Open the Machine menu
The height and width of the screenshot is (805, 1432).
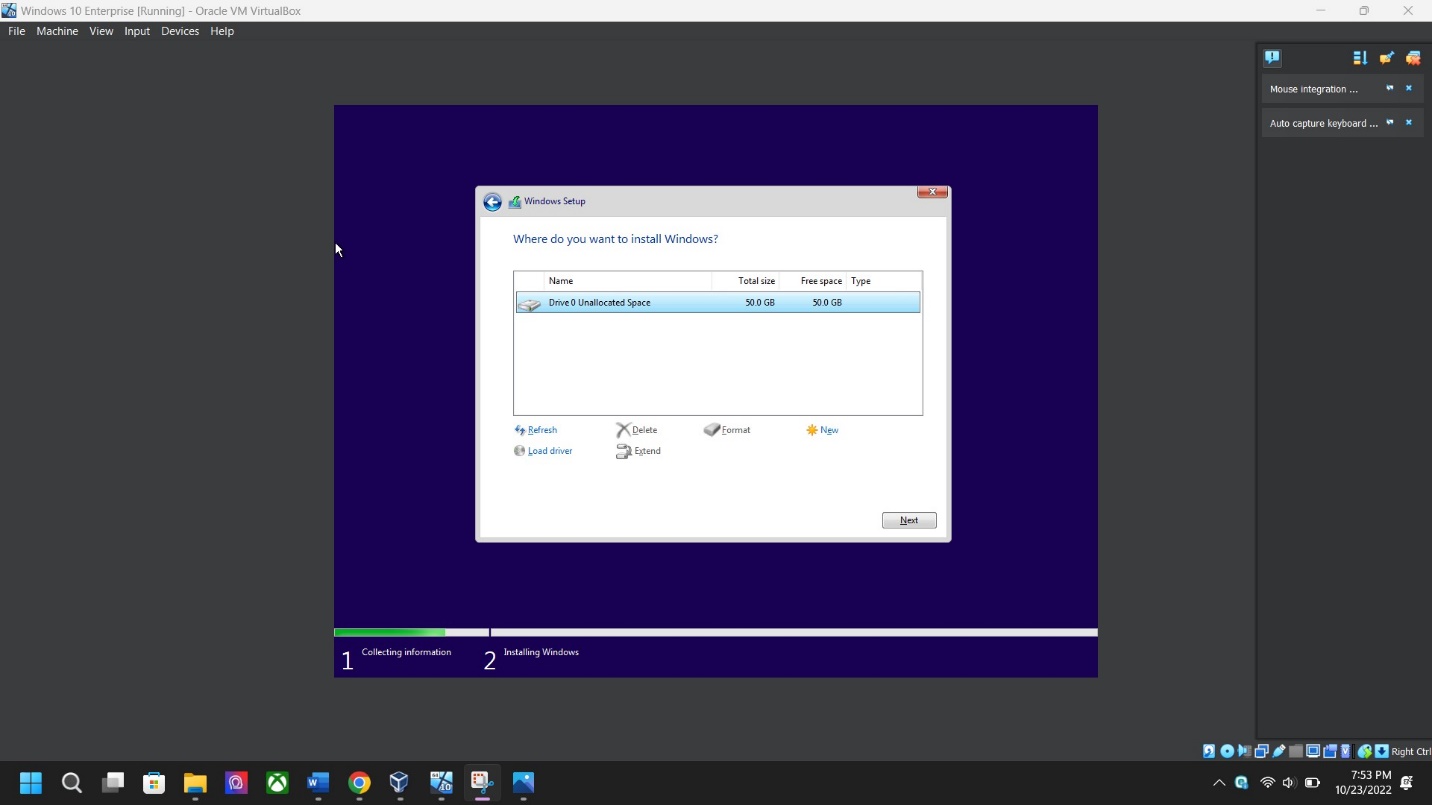click(x=57, y=31)
